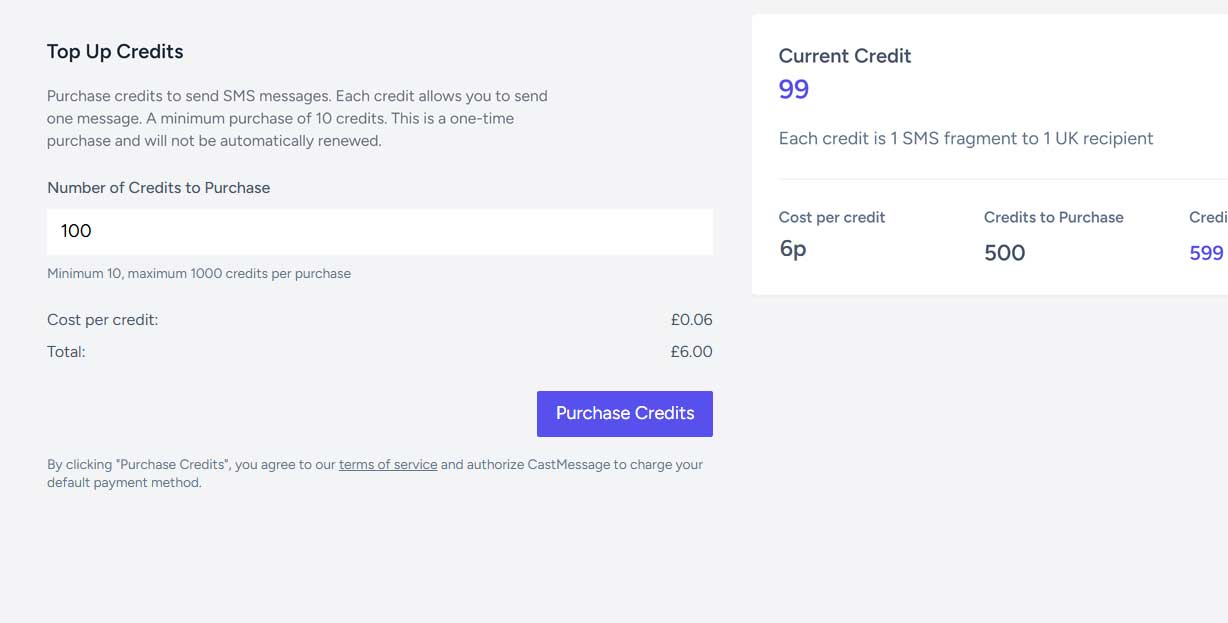The image size is (1228, 623).
Task: Click the Cost per credit label in card
Action: pyautogui.click(x=832, y=217)
